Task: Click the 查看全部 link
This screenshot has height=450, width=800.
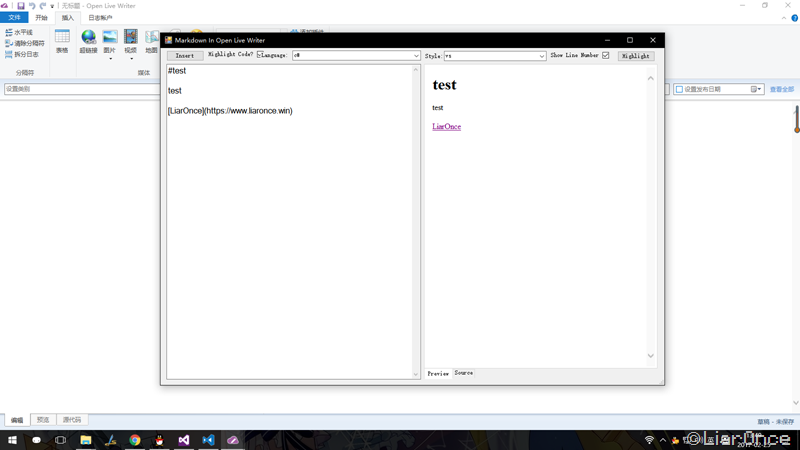Action: 782,89
